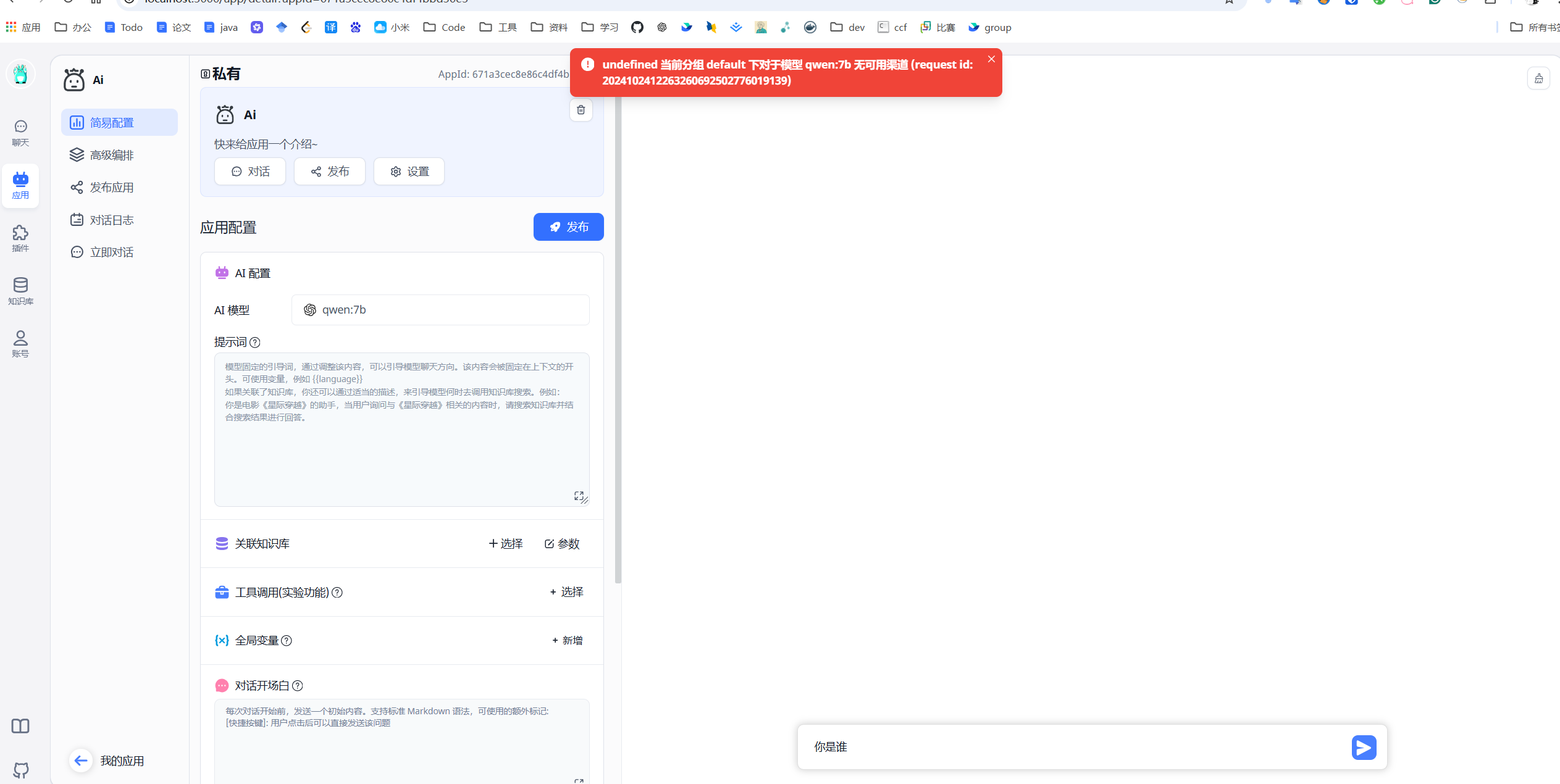Click the blue 发布 button
The height and width of the screenshot is (784, 1560).
point(568,227)
